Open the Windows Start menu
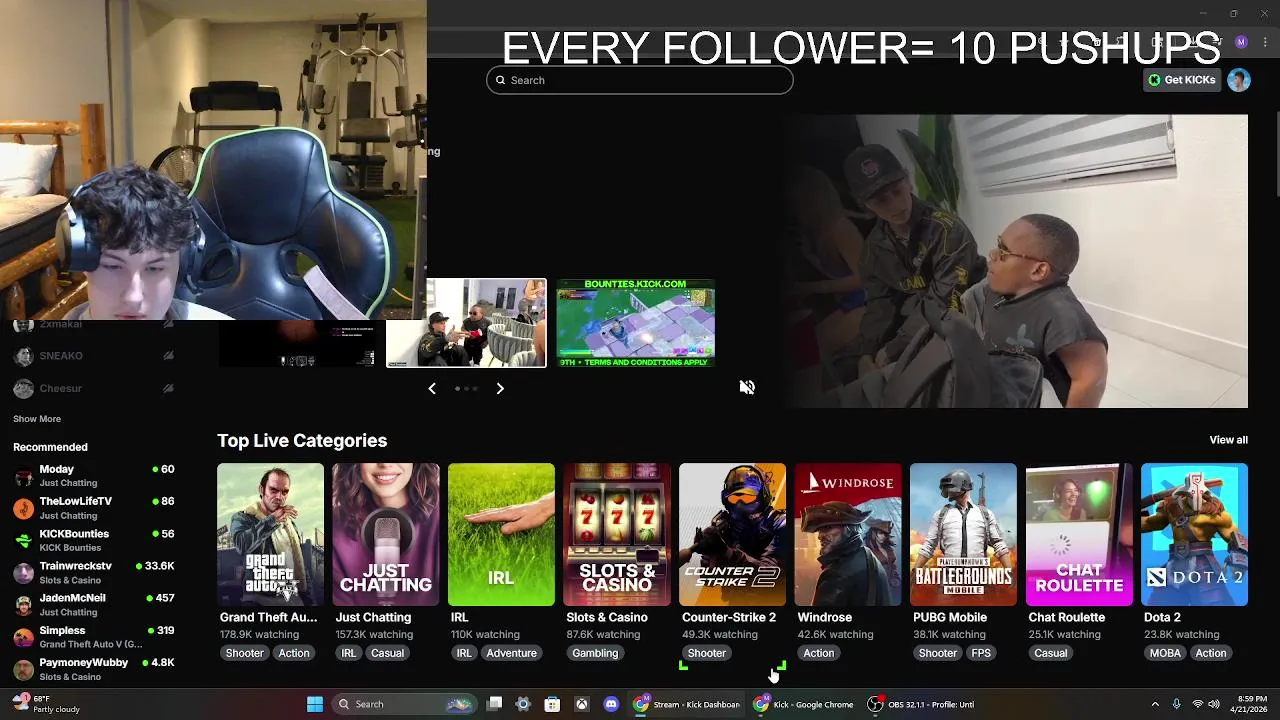1280x720 pixels. [315, 704]
